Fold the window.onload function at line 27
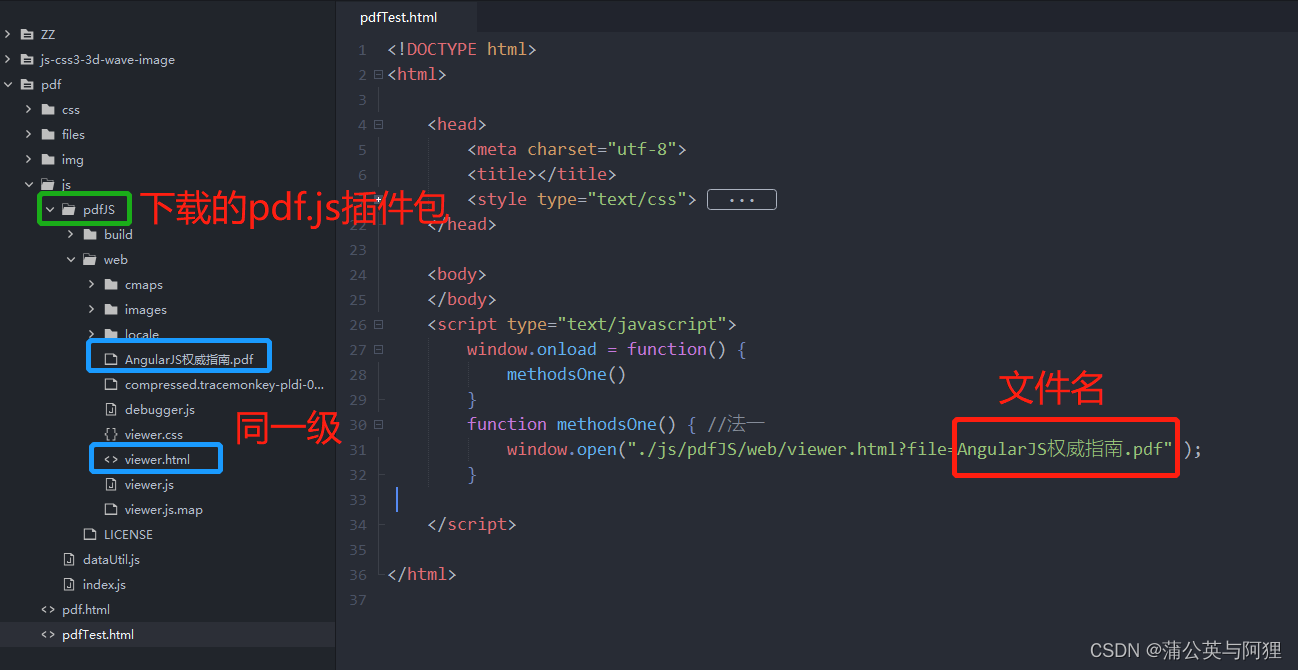Viewport: 1298px width, 670px height. point(378,349)
